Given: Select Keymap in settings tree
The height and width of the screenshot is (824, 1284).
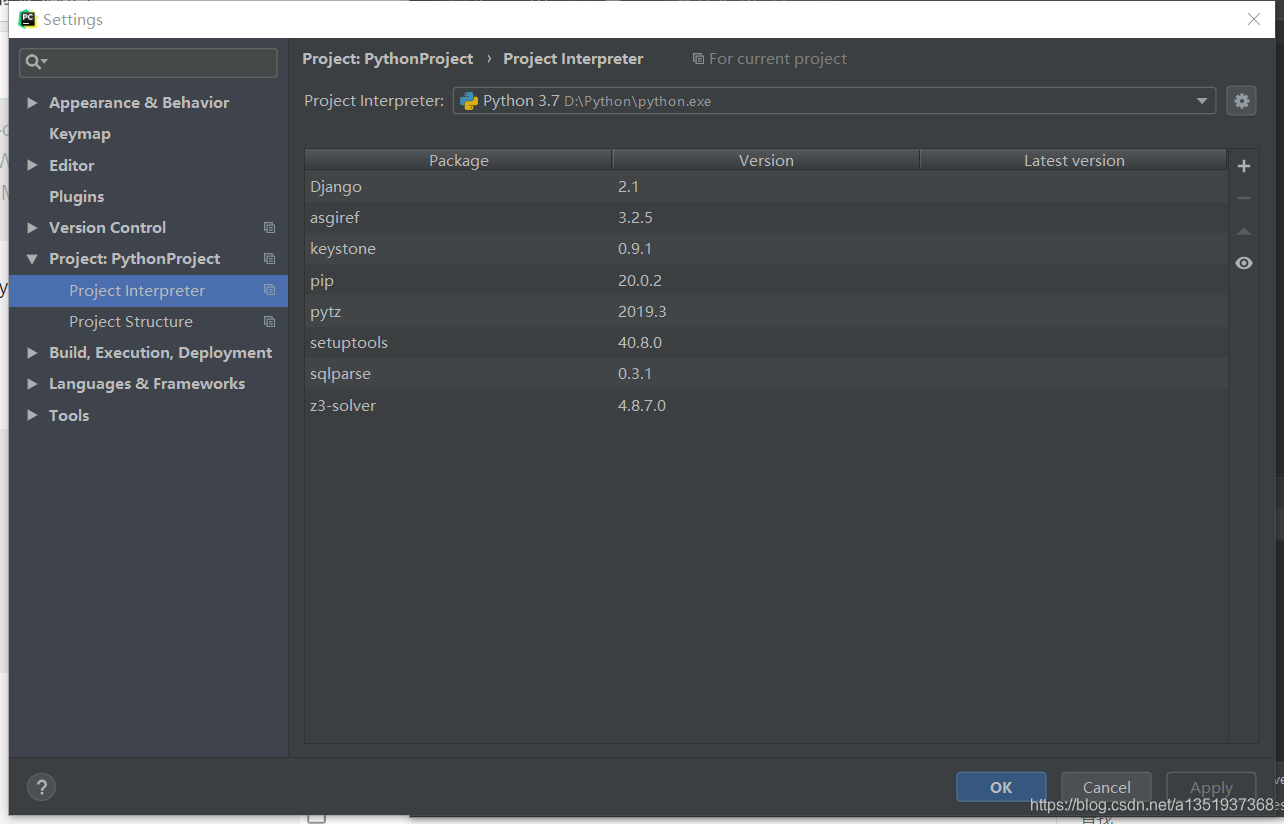Looking at the screenshot, I should (80, 134).
